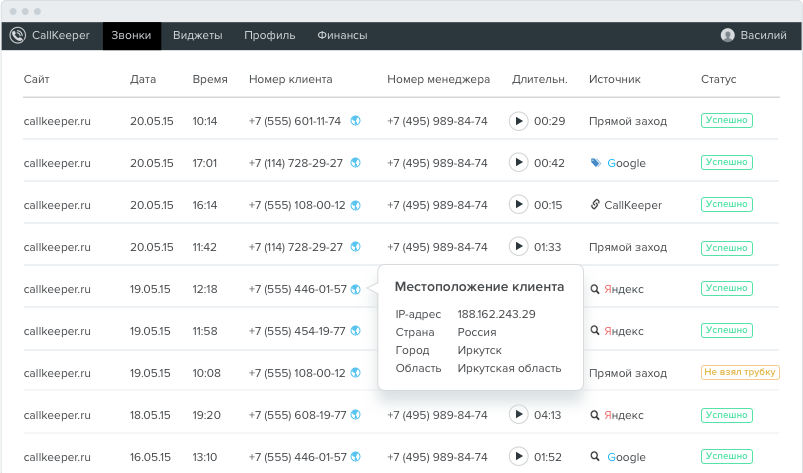This screenshot has width=803, height=473.
Task: Play the 01:33 call recording
Action: (518, 247)
